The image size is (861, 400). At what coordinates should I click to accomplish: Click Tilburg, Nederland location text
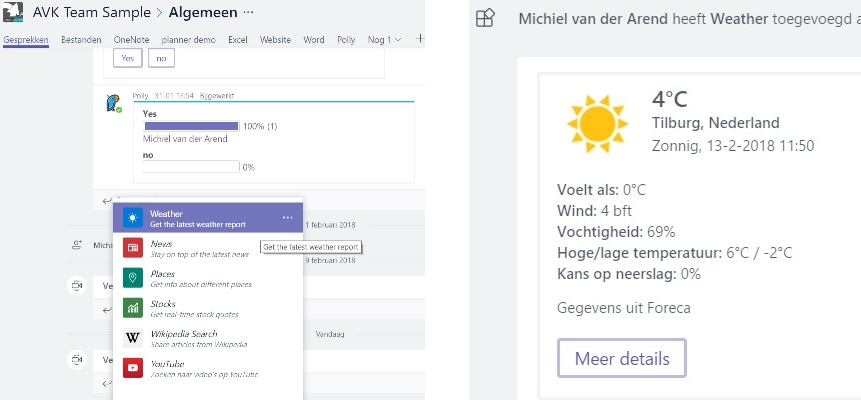(715, 123)
